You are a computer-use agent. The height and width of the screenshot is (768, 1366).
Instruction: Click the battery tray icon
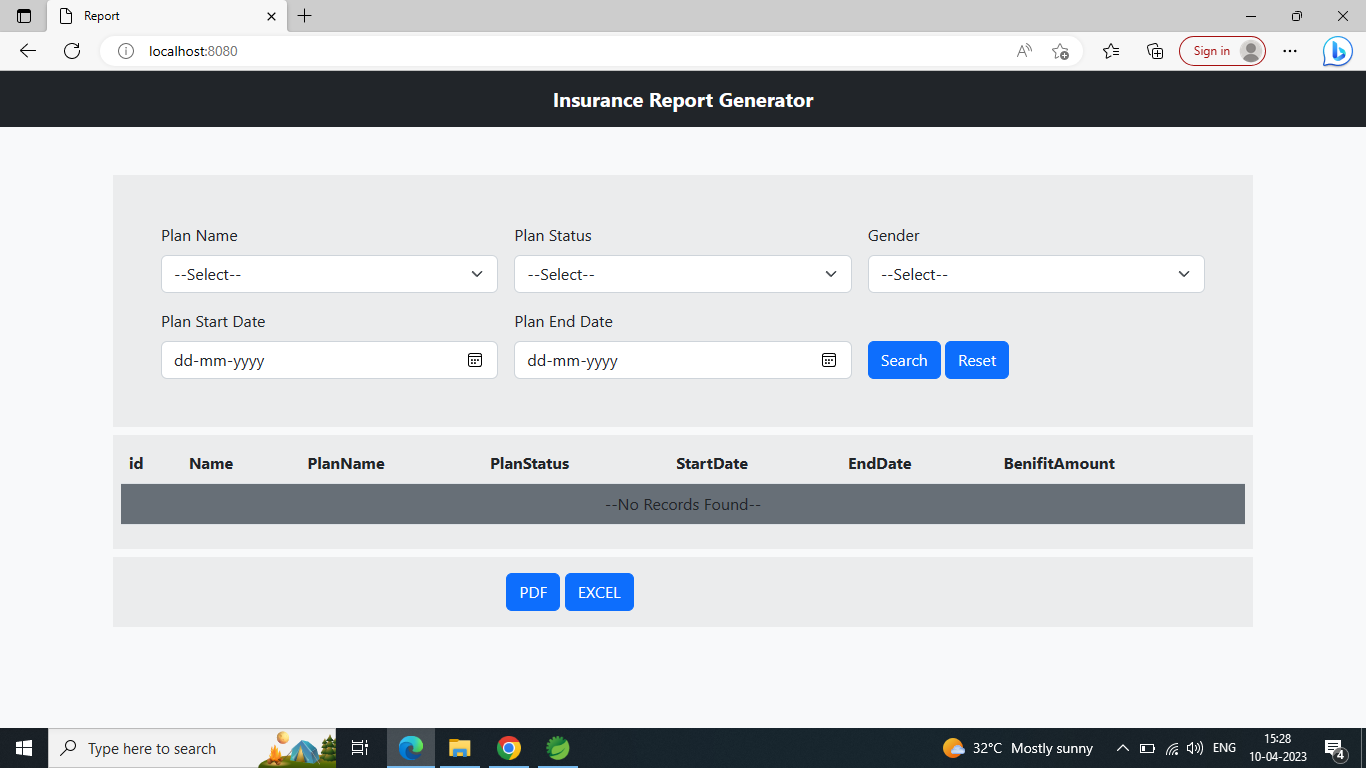pyautogui.click(x=1147, y=748)
